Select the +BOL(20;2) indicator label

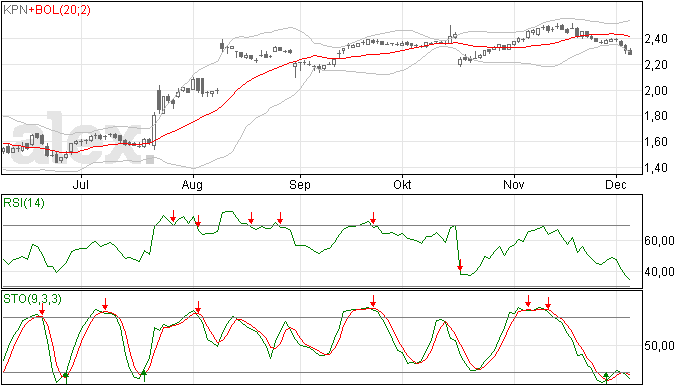coord(59,10)
